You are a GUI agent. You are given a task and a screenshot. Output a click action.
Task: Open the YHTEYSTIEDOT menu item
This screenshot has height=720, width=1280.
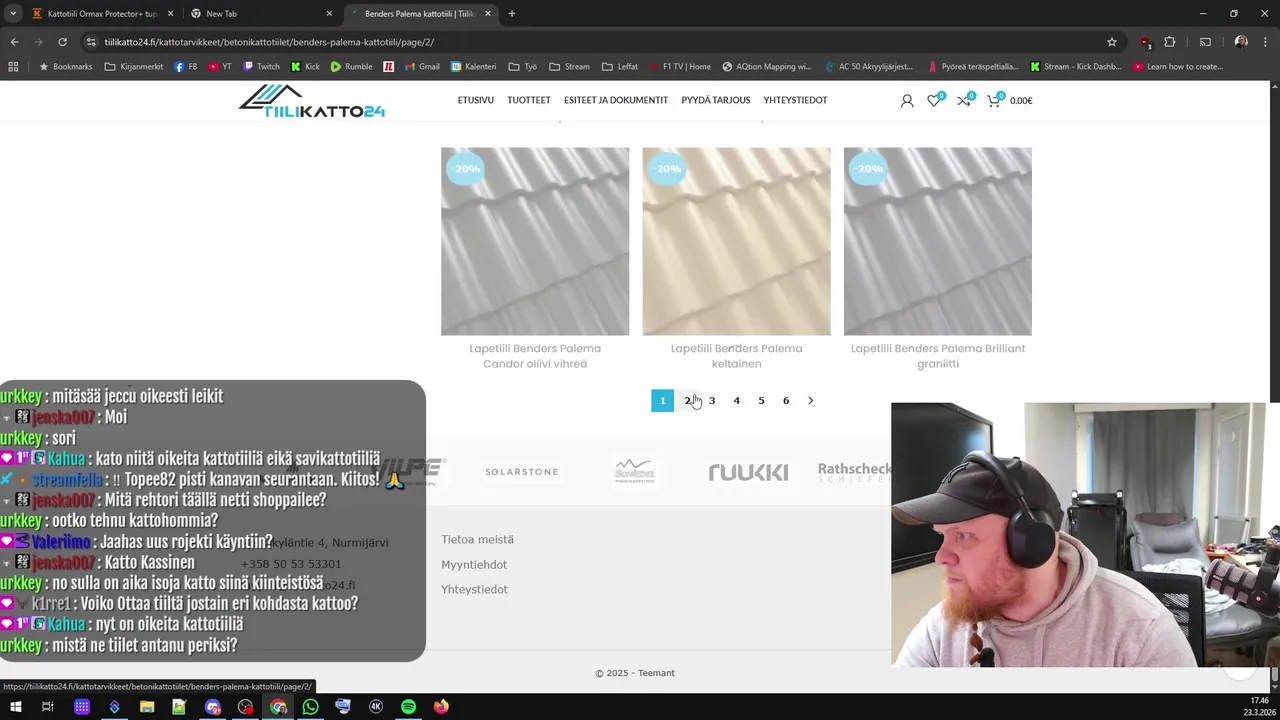(795, 100)
